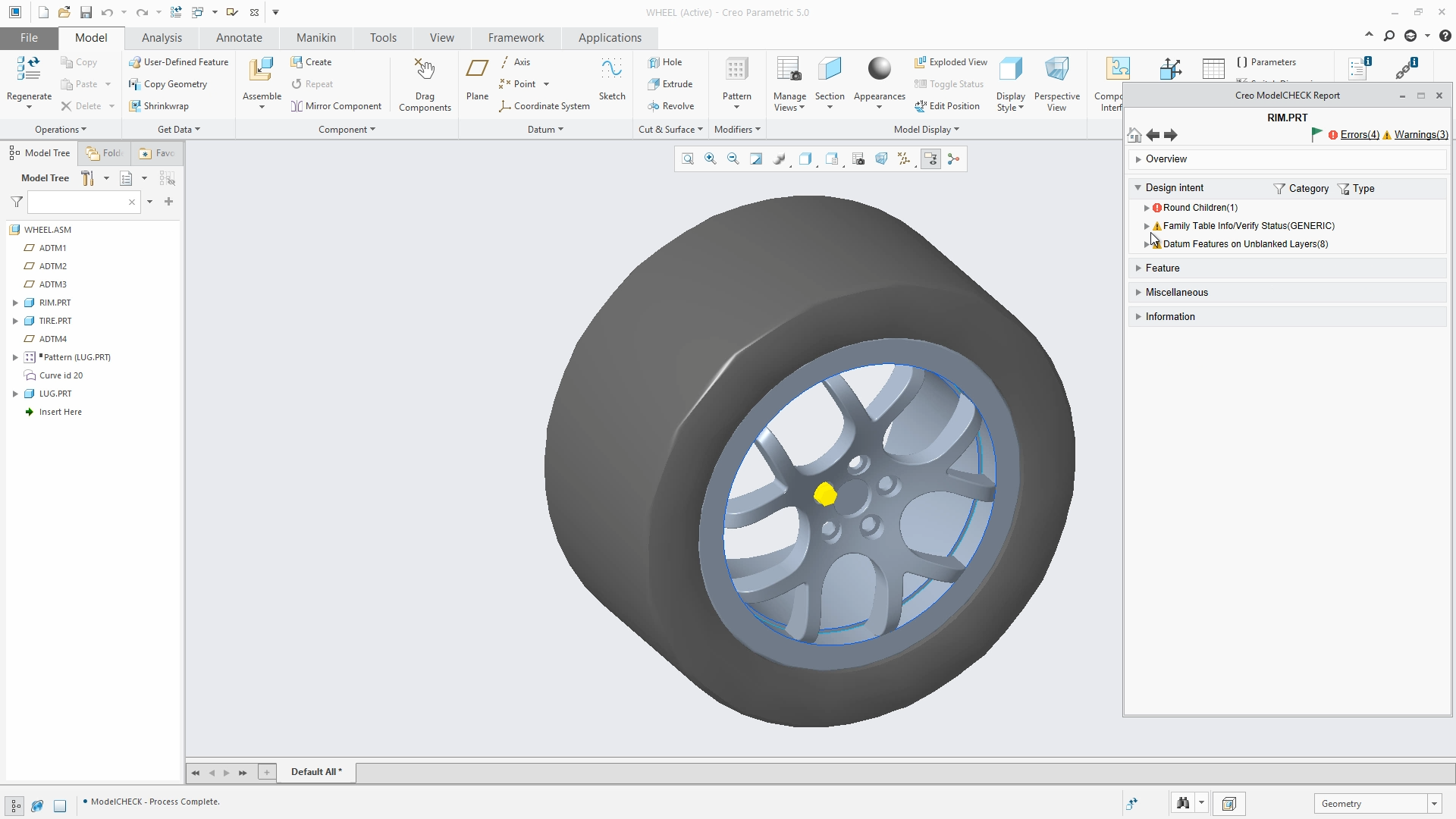1456x819 pixels.
Task: Switch to the Analysis ribbon tab
Action: (x=162, y=38)
